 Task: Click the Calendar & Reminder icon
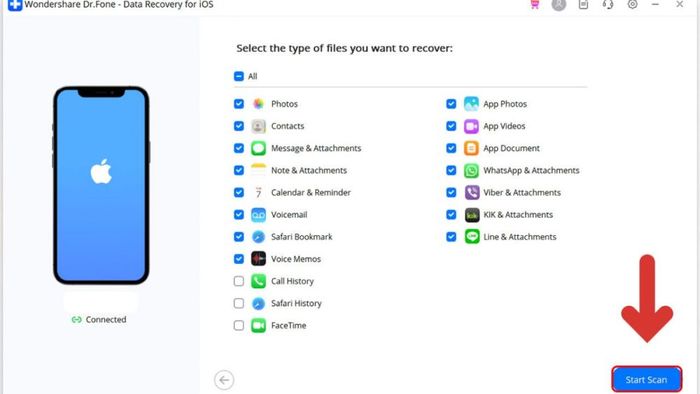pyautogui.click(x=258, y=193)
